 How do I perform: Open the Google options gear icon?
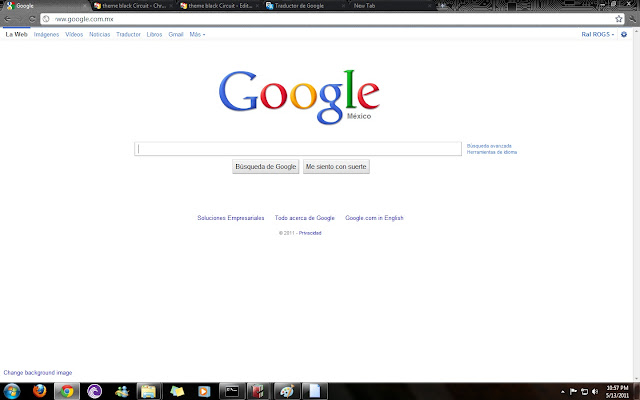(x=624, y=34)
